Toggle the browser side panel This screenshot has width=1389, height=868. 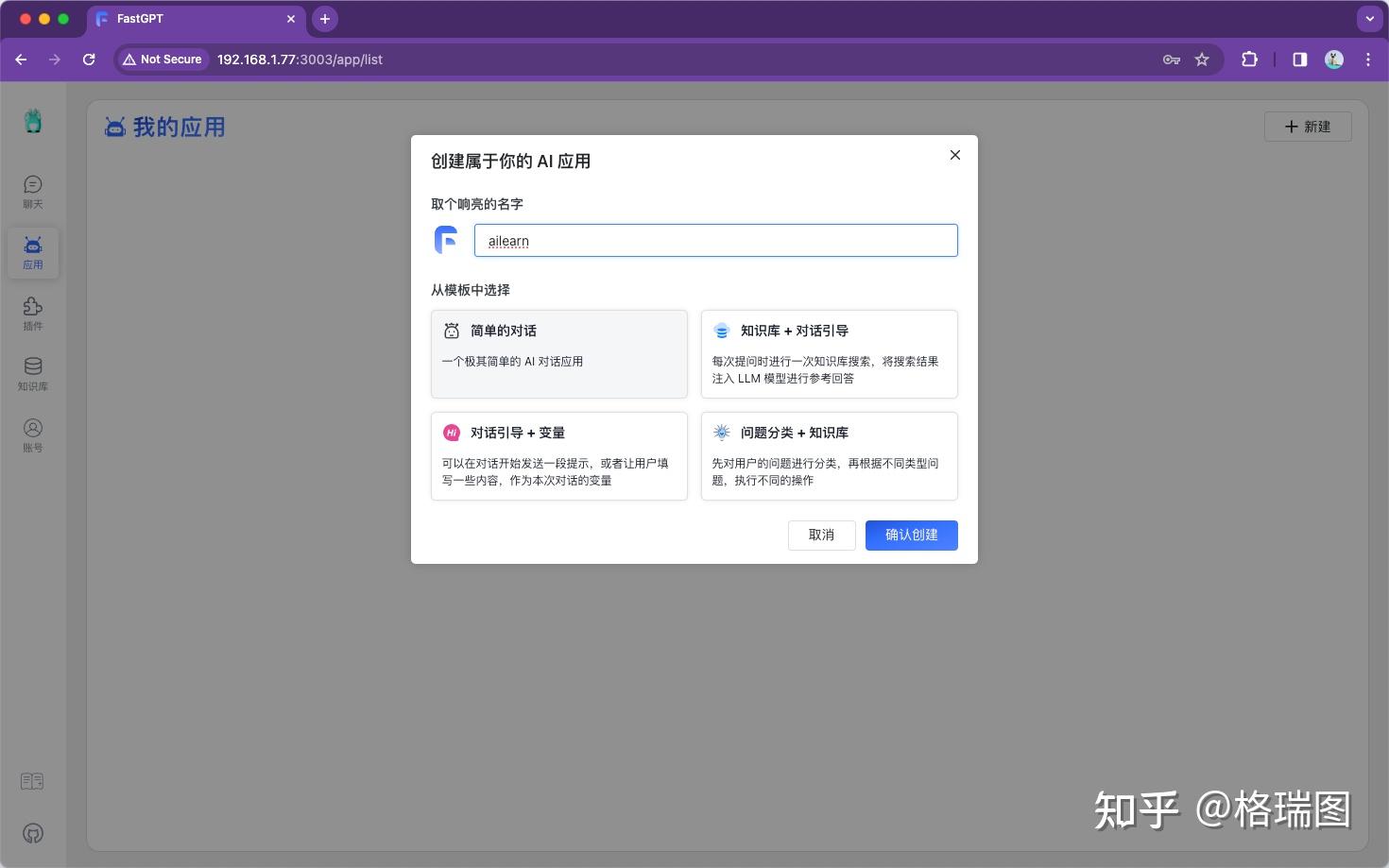point(1300,59)
